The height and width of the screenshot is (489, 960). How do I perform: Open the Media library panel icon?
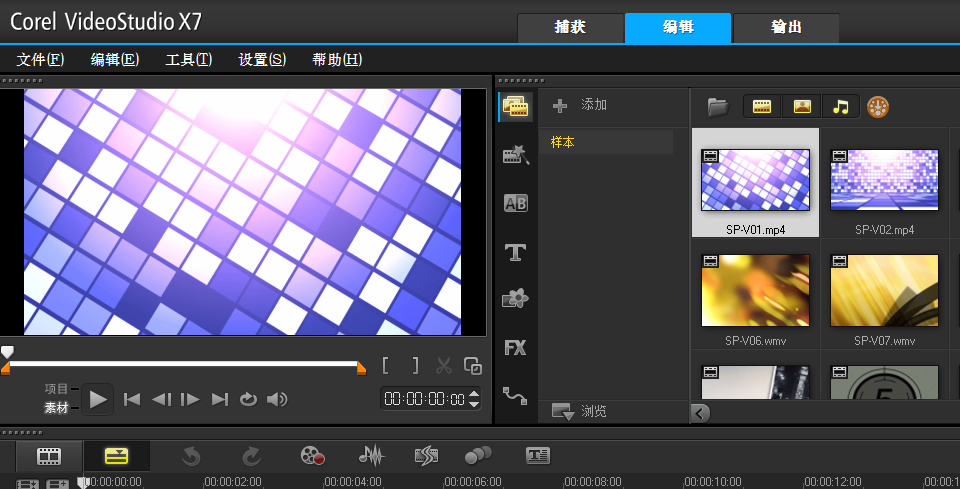point(516,106)
